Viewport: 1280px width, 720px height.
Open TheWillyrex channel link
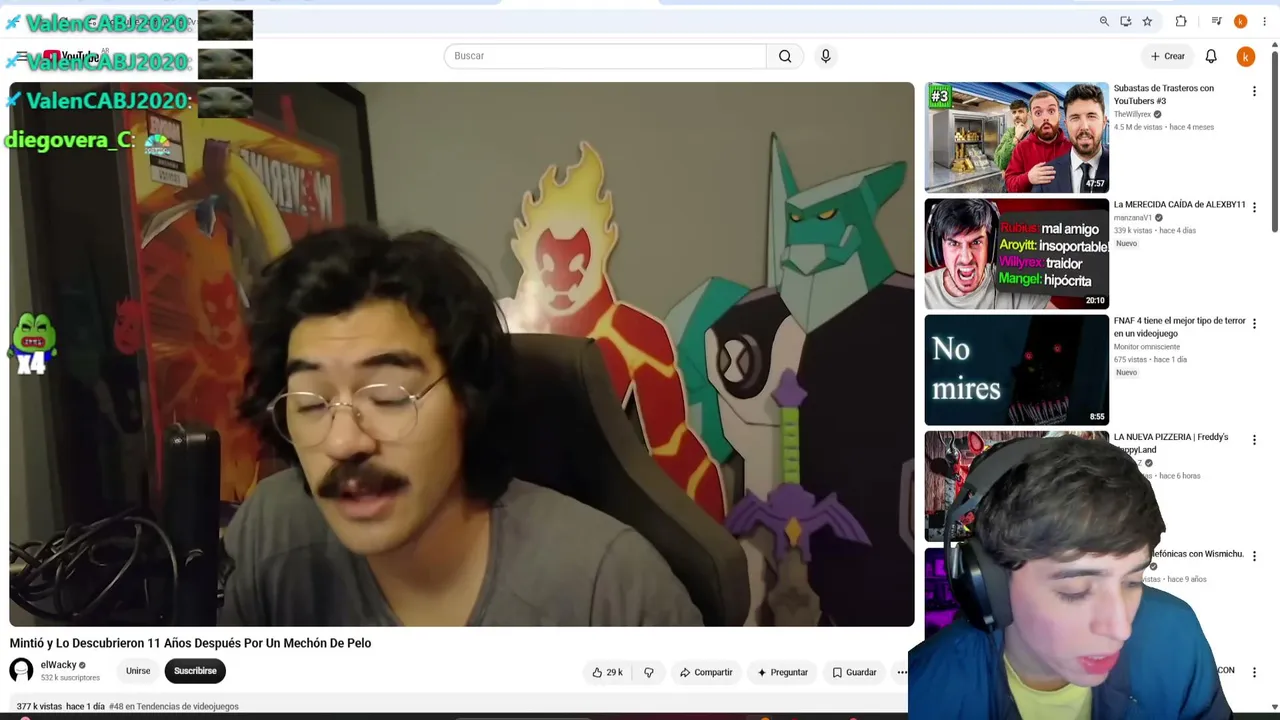point(1132,114)
